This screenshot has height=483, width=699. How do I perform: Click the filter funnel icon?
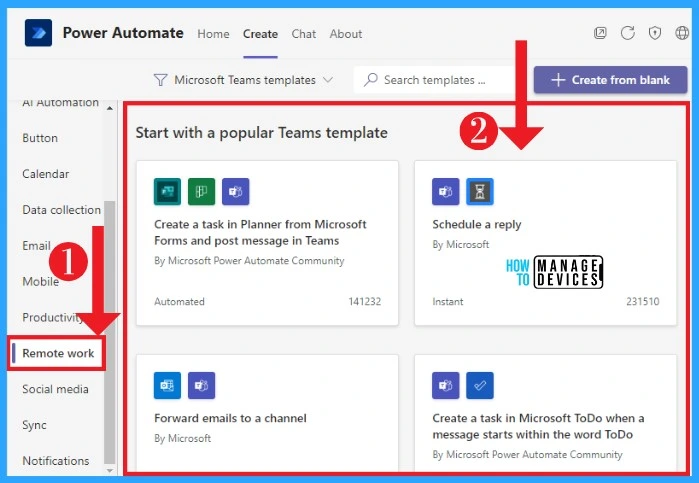[160, 80]
